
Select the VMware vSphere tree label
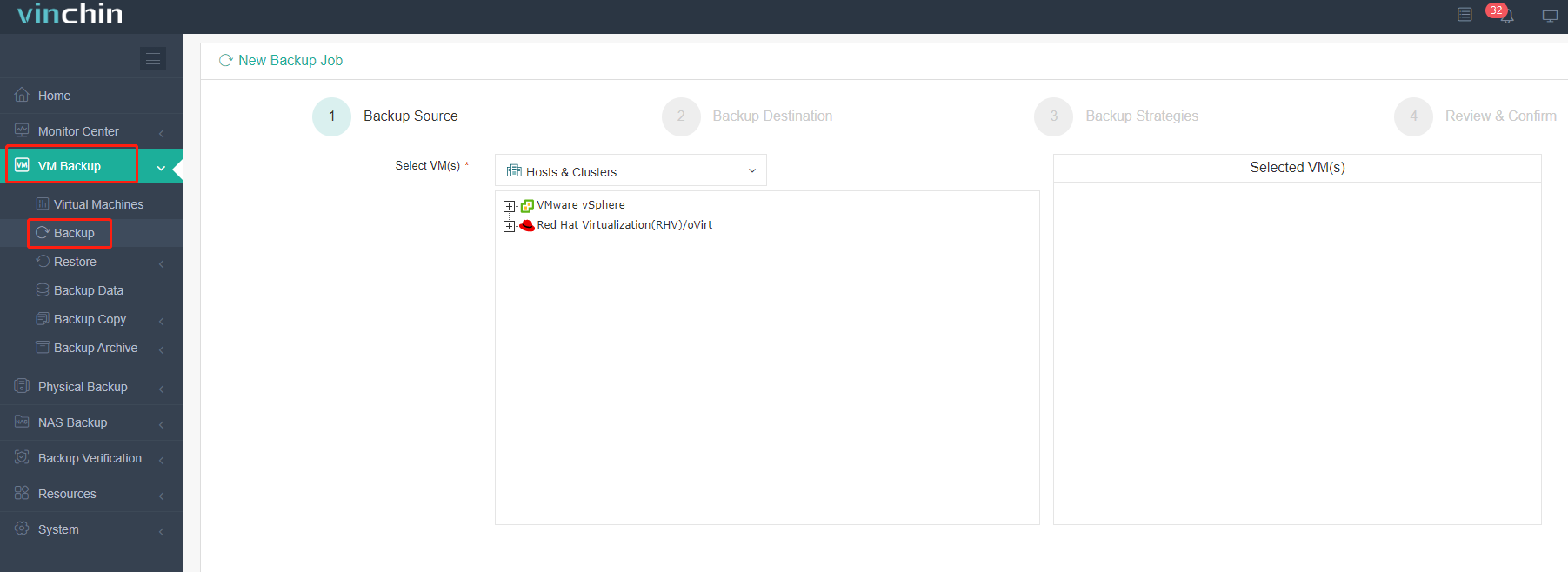point(581,205)
